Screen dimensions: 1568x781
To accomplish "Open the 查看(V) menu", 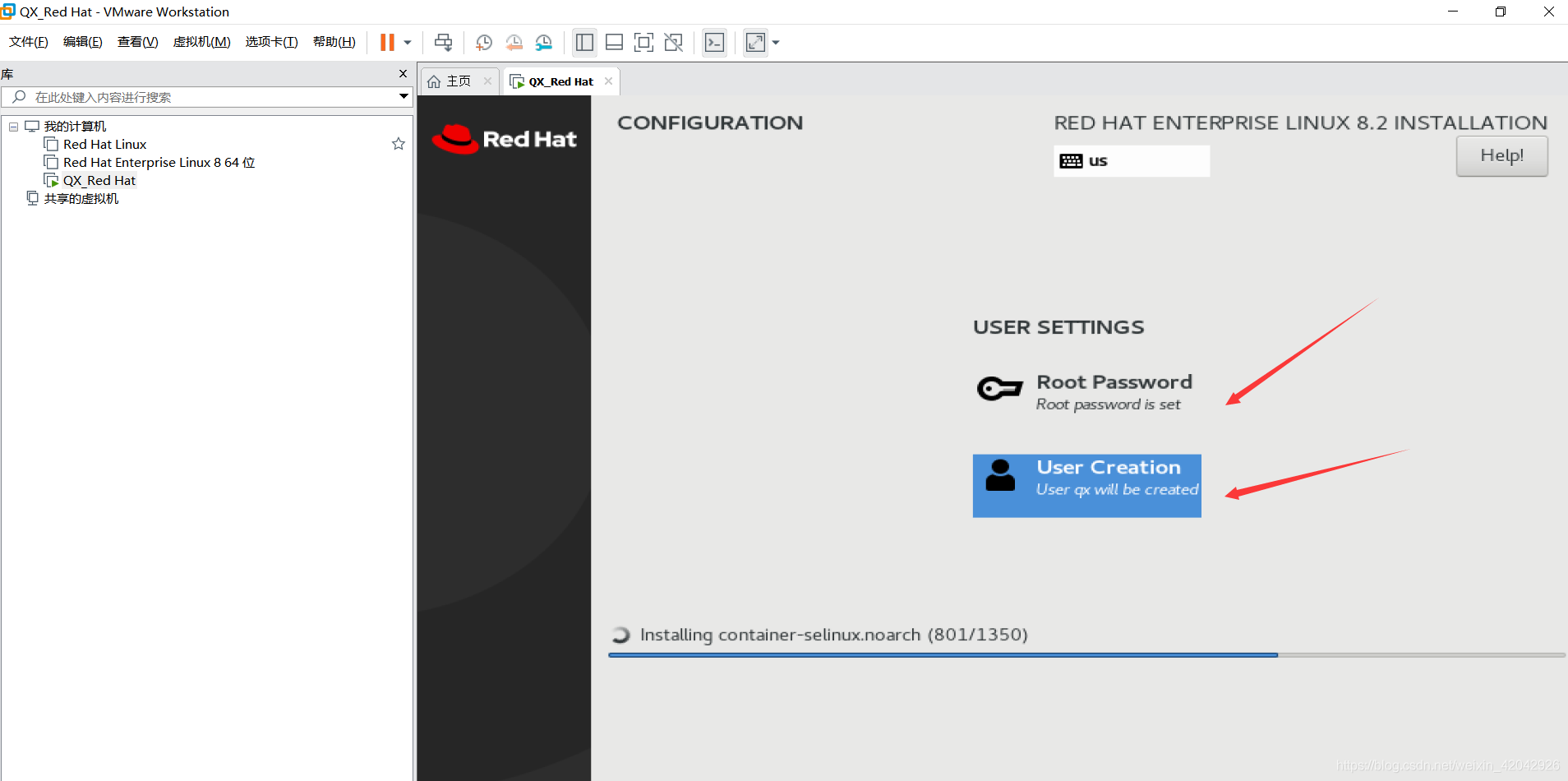I will (138, 42).
